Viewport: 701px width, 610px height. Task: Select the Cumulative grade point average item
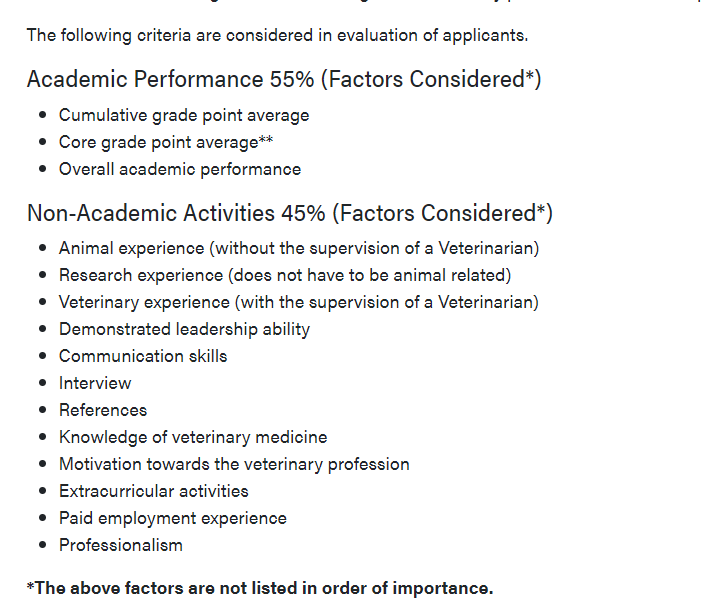point(184,115)
